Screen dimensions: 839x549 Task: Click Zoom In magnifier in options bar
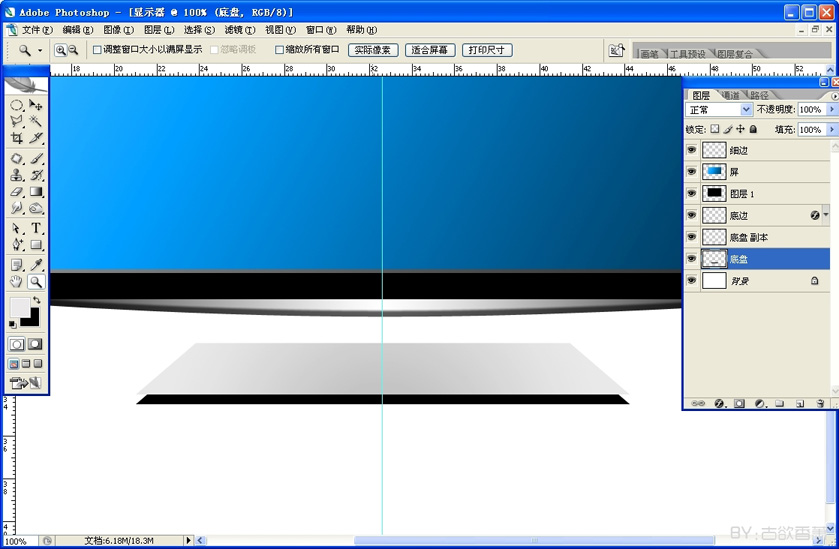coord(60,50)
